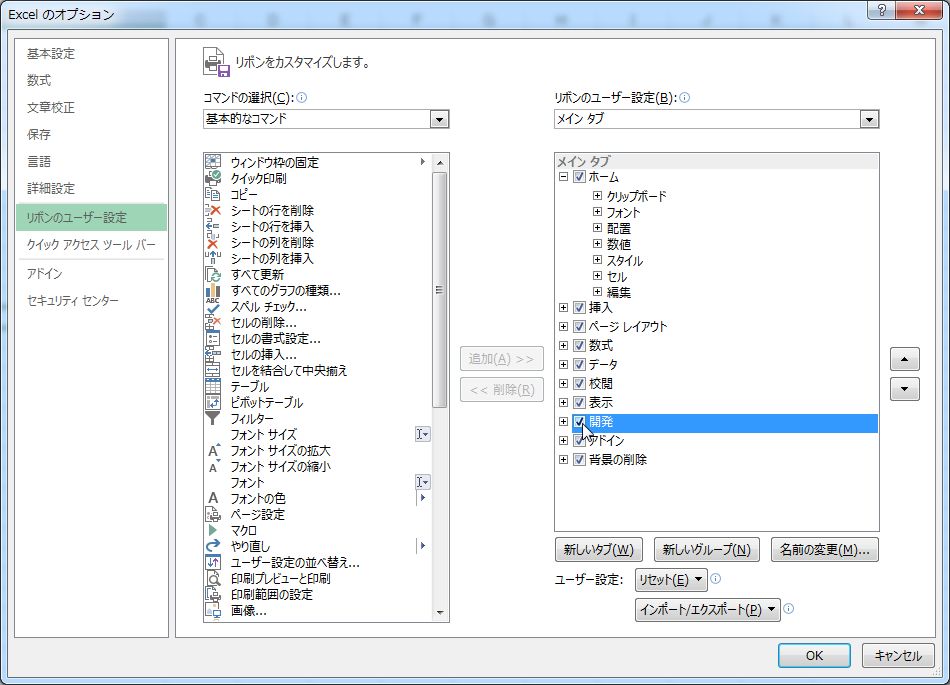
Task: Select the フォント サイズの縮小 icon
Action: point(214,466)
